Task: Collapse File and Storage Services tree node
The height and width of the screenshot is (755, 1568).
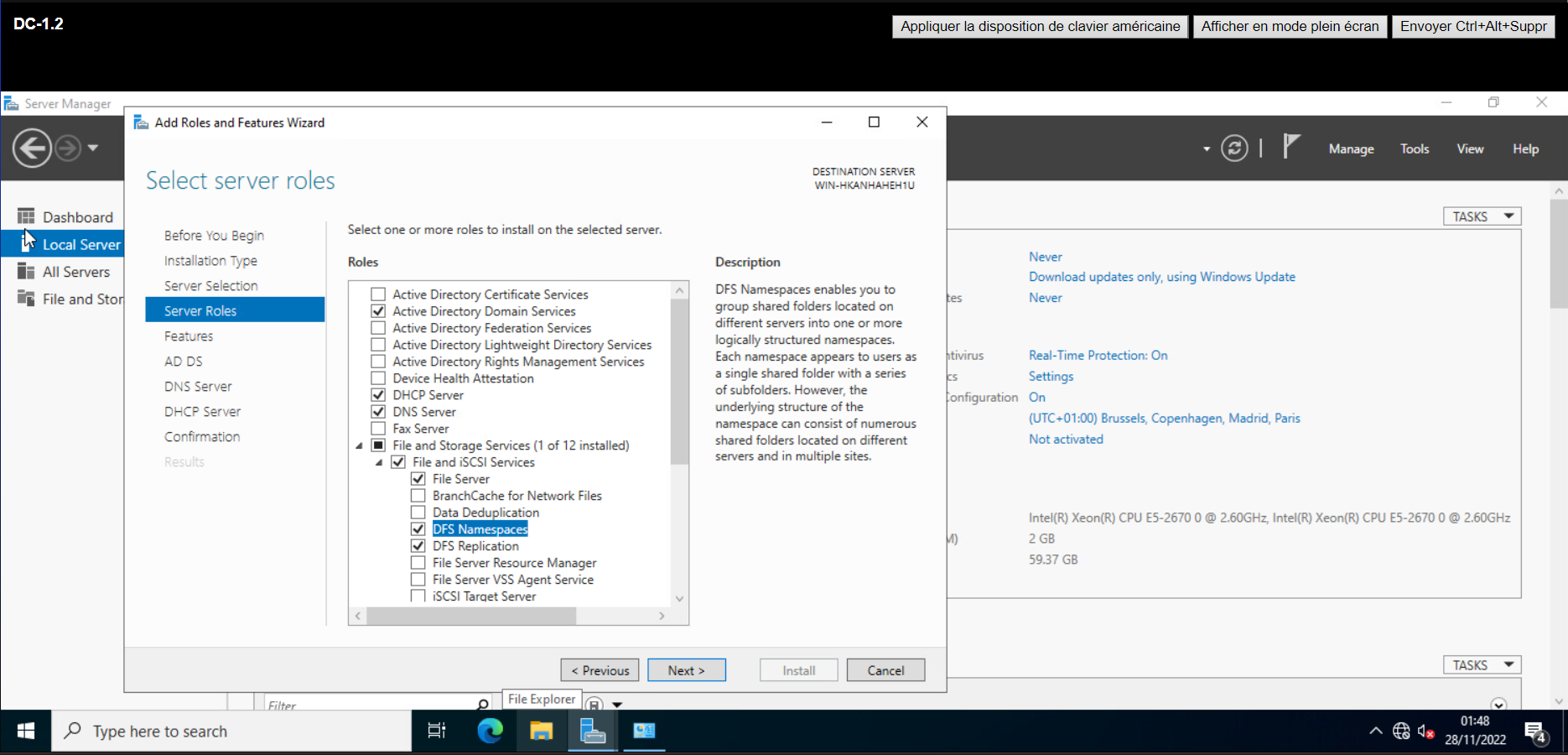Action: pos(360,445)
